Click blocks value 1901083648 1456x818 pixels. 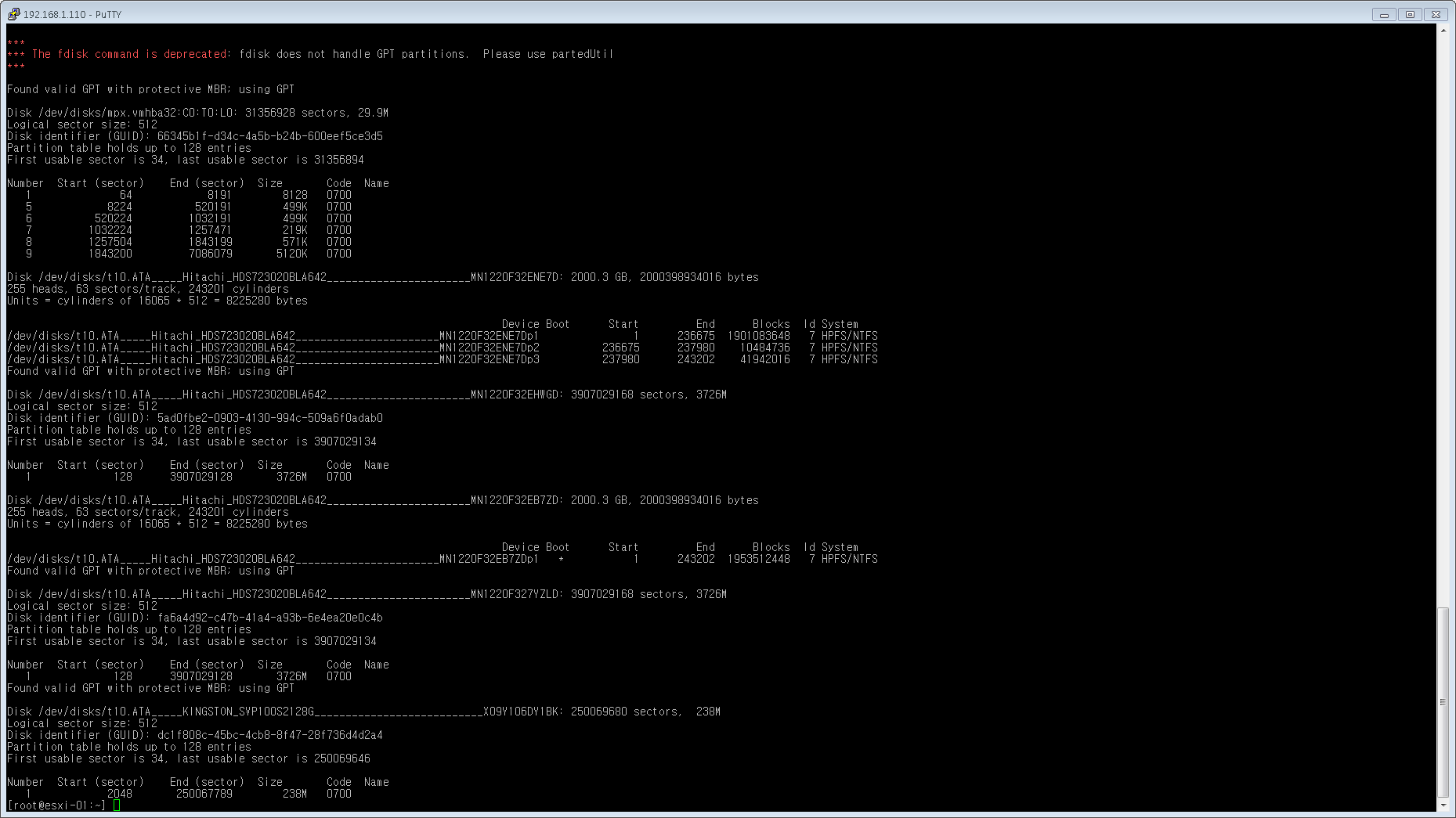[759, 336]
